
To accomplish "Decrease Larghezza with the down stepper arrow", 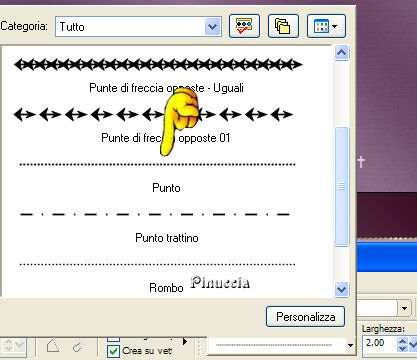I will tap(402, 348).
